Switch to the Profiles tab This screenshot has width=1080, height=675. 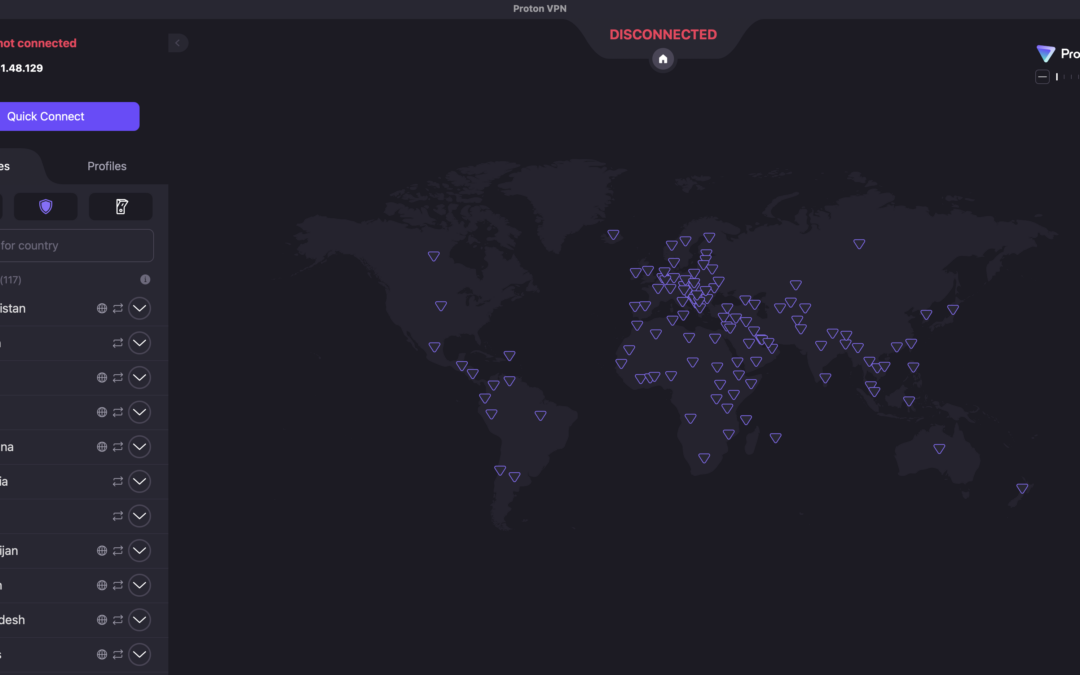pyautogui.click(x=106, y=166)
